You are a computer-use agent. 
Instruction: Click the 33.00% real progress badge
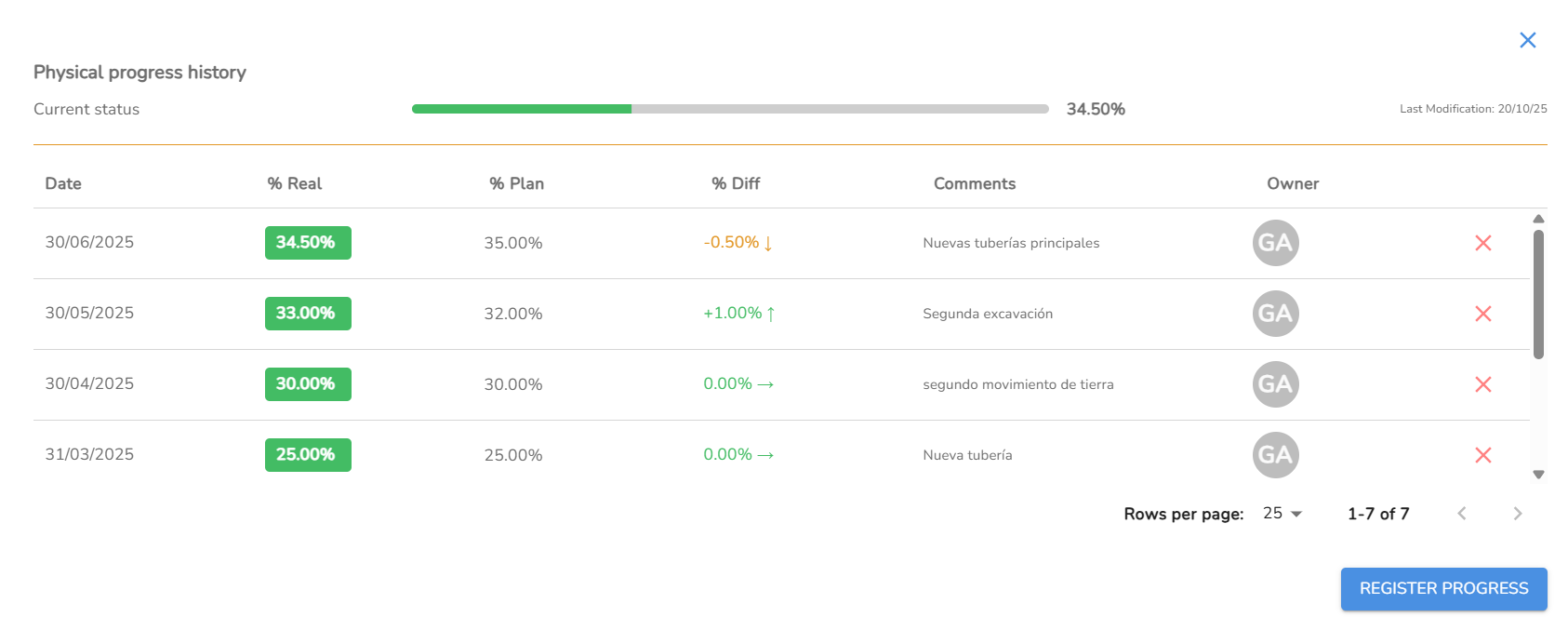coord(308,314)
